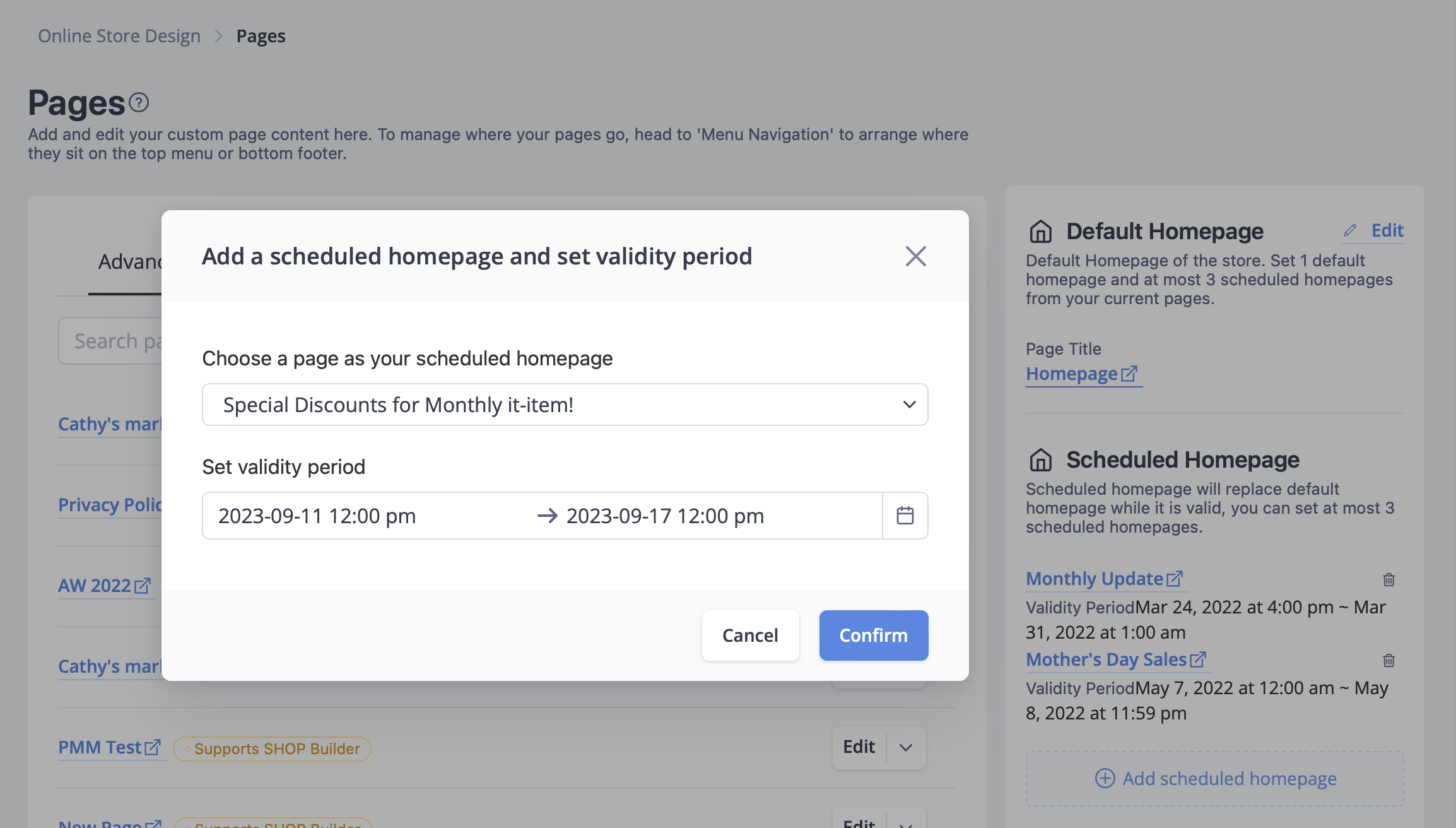Click the house icon beside Default Homepage
Screen dimensions: 1456x828
pyautogui.click(x=1040, y=232)
